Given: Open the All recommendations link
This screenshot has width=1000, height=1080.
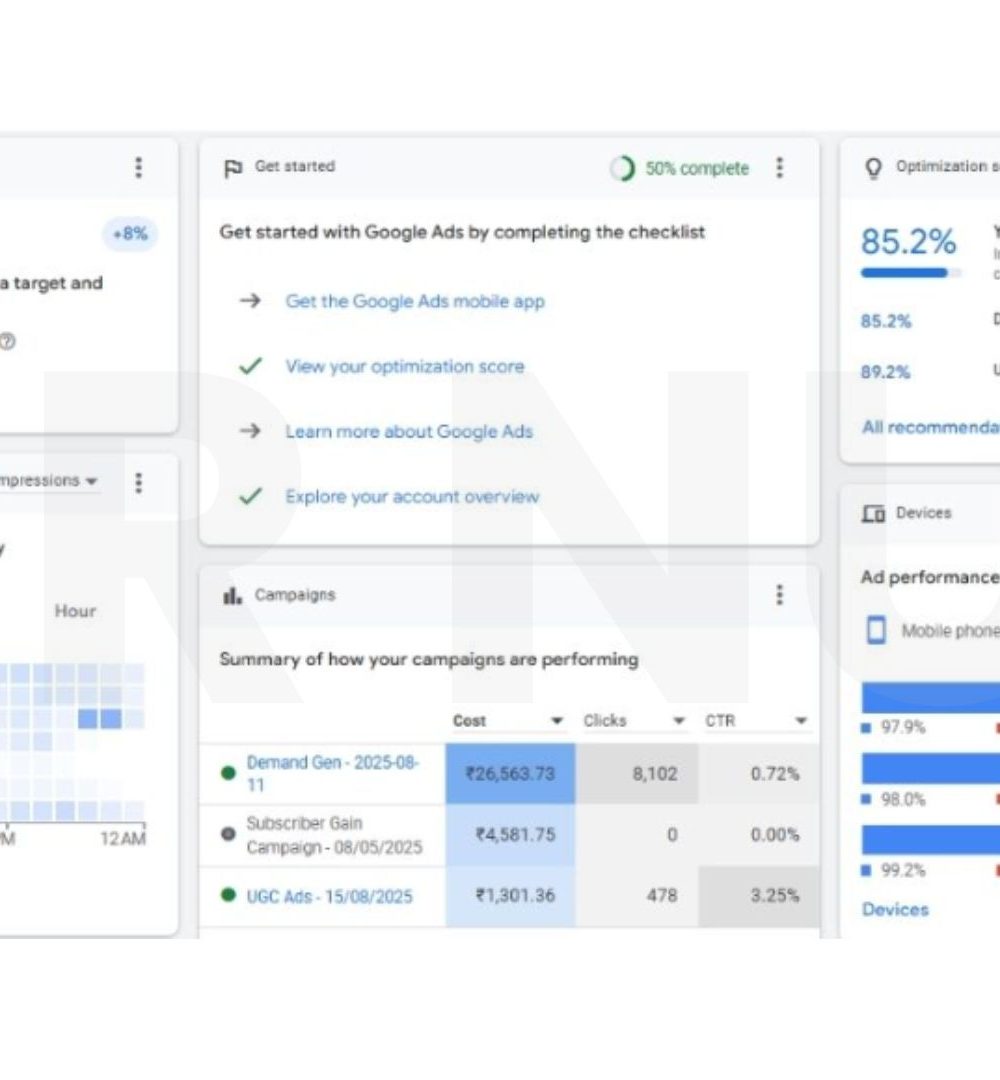Looking at the screenshot, I should [930, 427].
